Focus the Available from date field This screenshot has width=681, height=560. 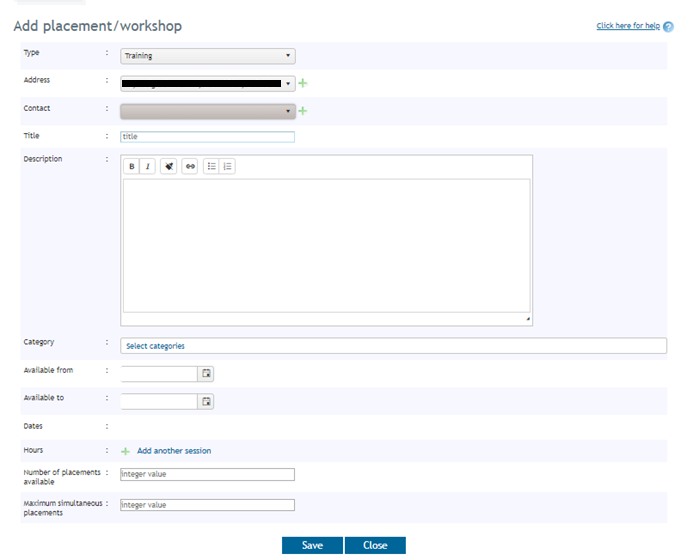pyautogui.click(x=159, y=374)
